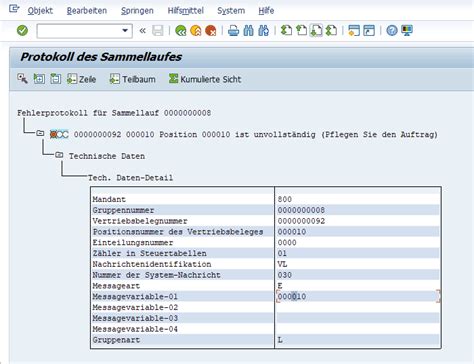Screen dimensions: 474x364
Task: Collapse the error message 0000000092 folder node
Action: coord(40,133)
